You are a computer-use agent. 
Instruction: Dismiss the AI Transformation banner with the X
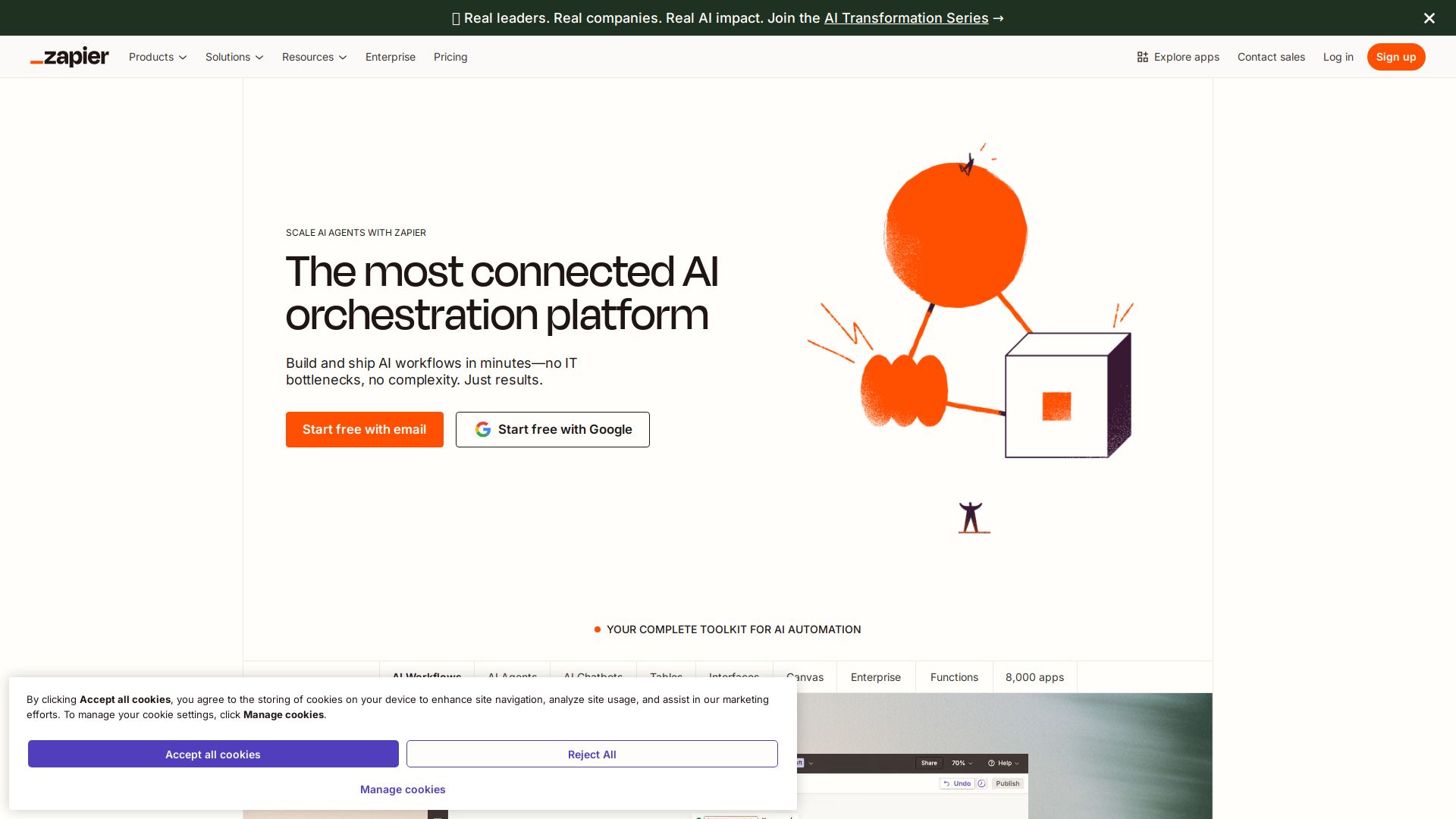tap(1429, 17)
